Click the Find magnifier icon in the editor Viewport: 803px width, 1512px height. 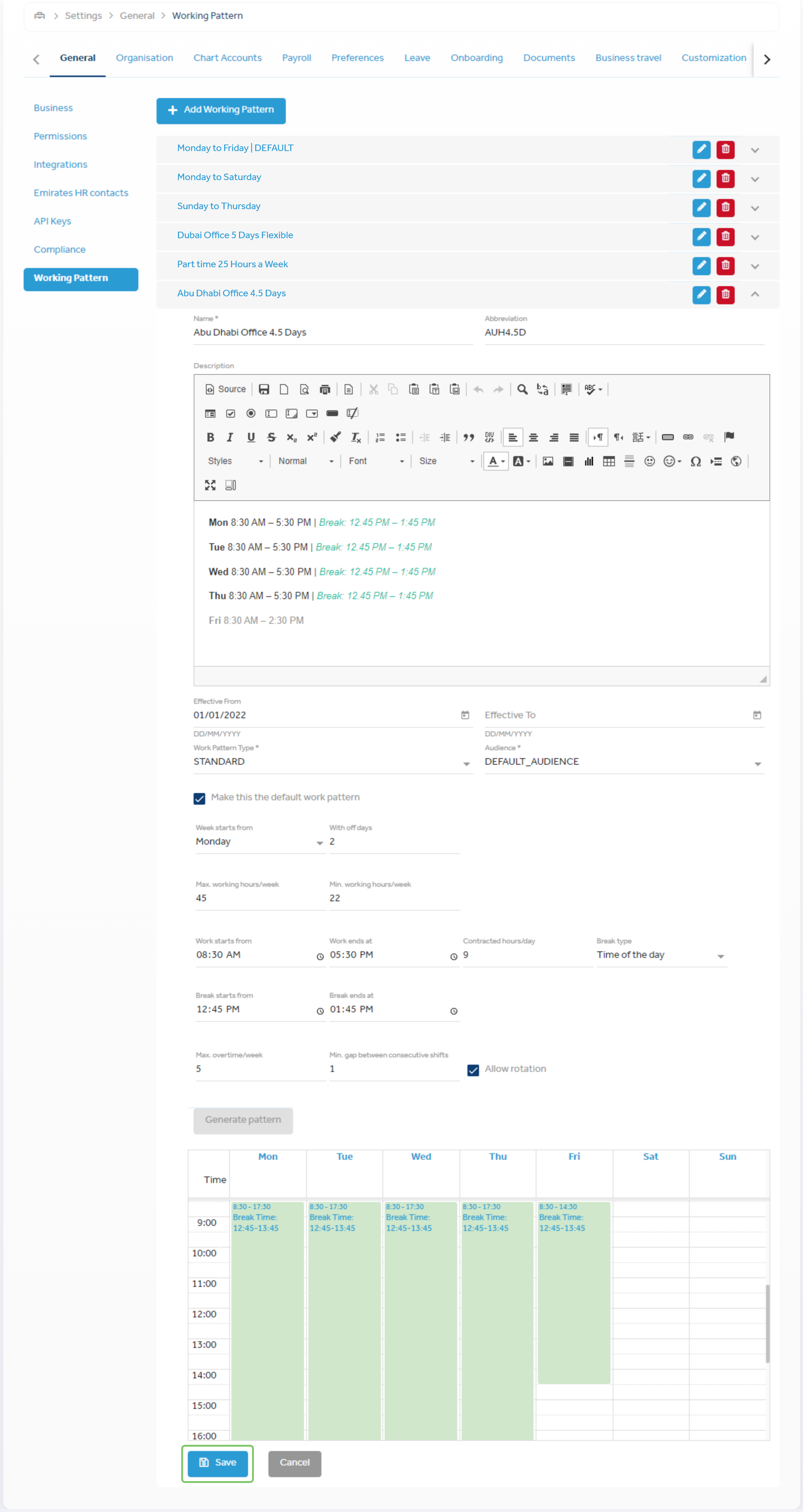click(x=522, y=389)
